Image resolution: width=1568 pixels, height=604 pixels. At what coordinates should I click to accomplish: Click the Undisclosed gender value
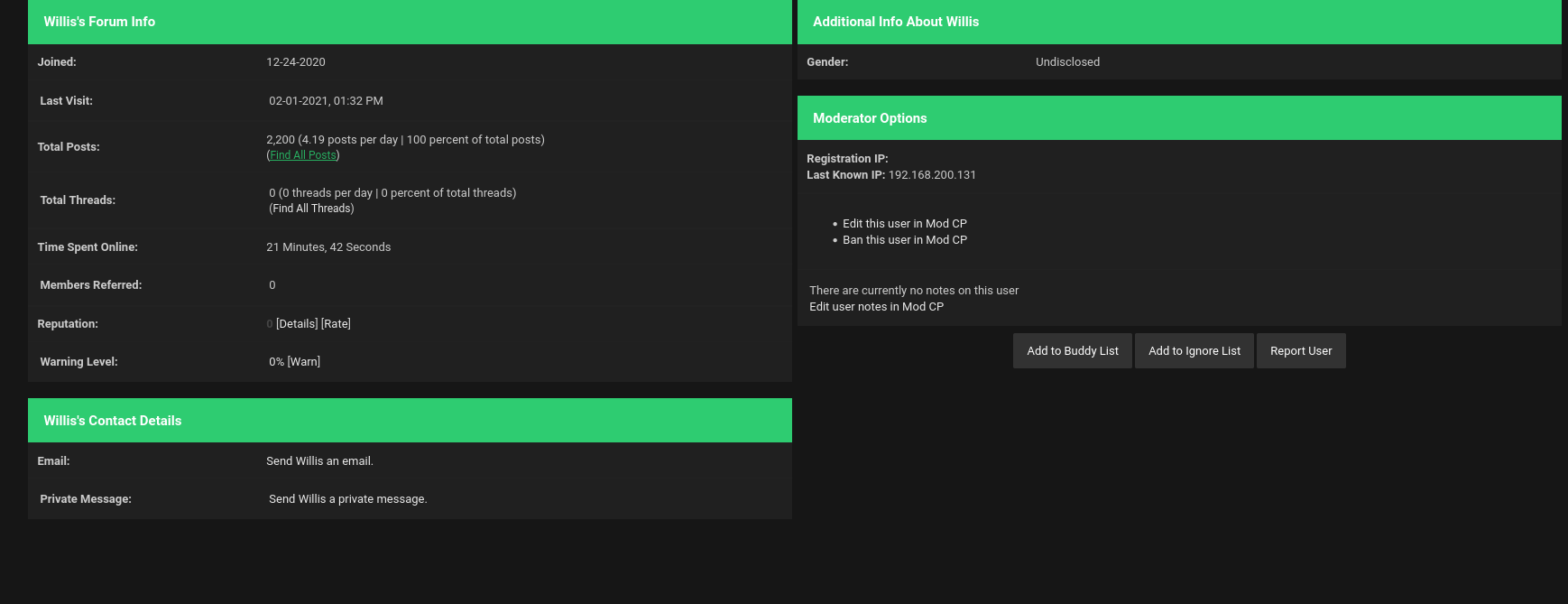(1067, 62)
